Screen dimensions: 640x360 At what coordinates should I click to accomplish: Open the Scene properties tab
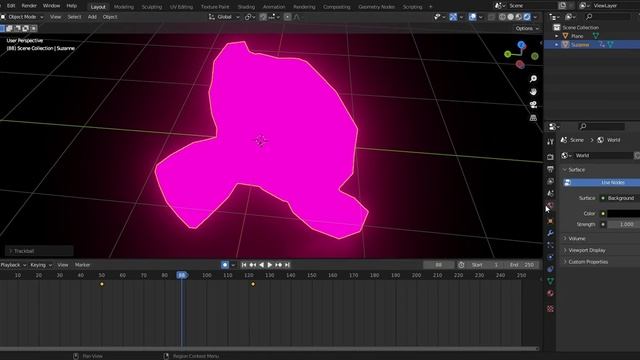(550, 193)
